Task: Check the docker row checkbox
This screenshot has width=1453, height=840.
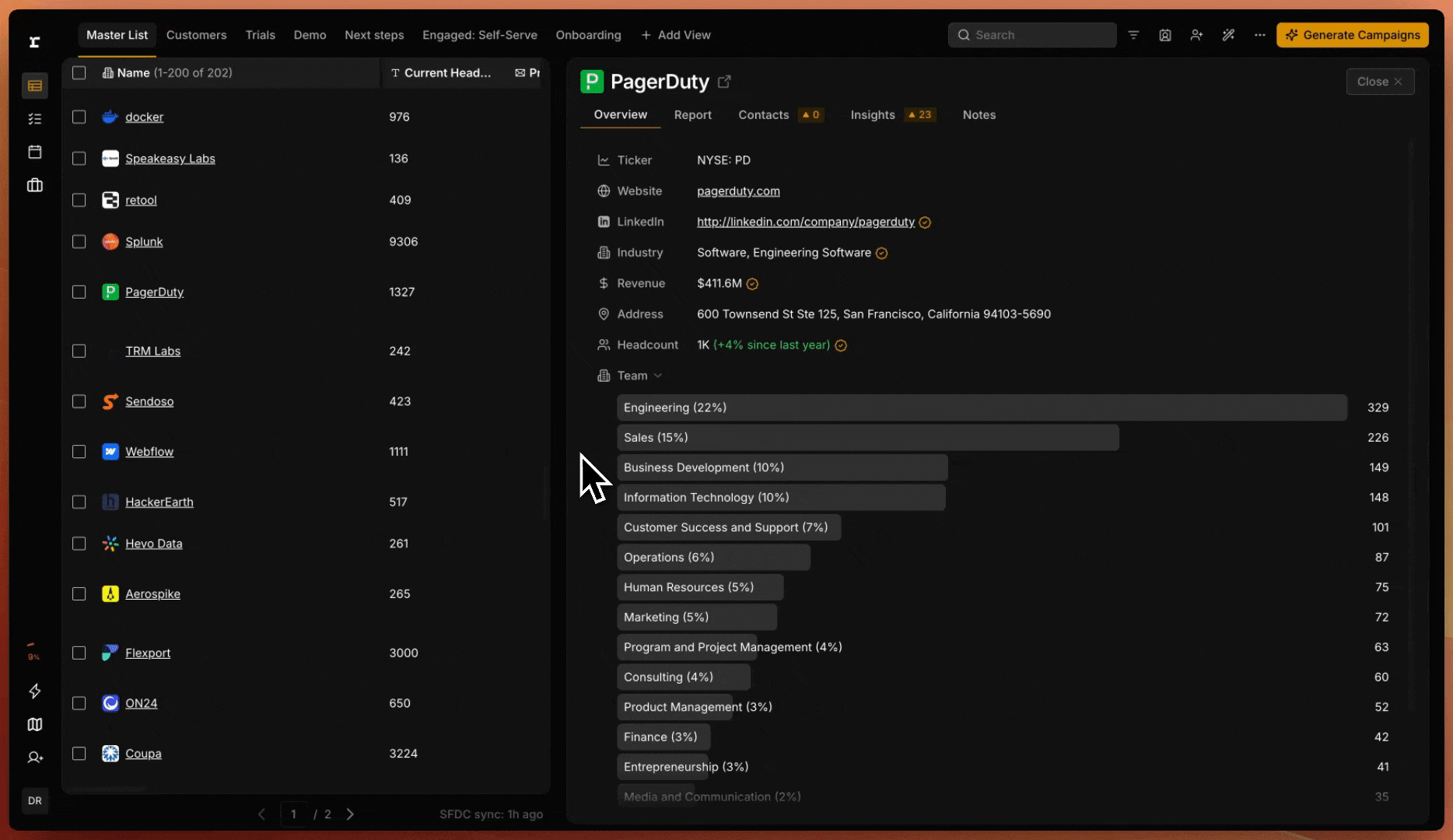Action: [79, 117]
